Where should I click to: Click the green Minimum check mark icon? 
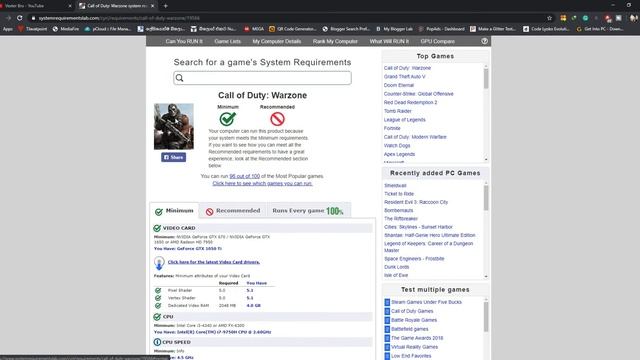(x=227, y=119)
